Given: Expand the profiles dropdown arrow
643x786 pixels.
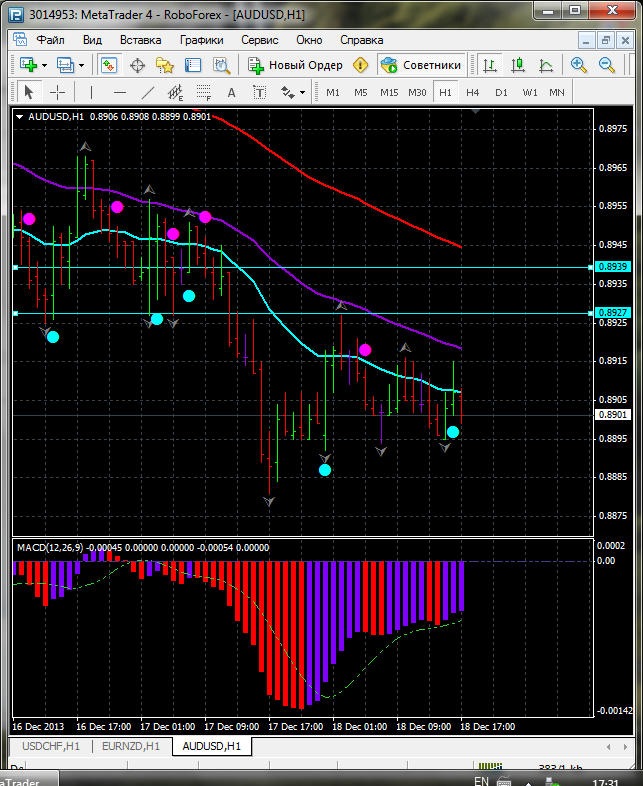Looking at the screenshot, I should pos(82,65).
